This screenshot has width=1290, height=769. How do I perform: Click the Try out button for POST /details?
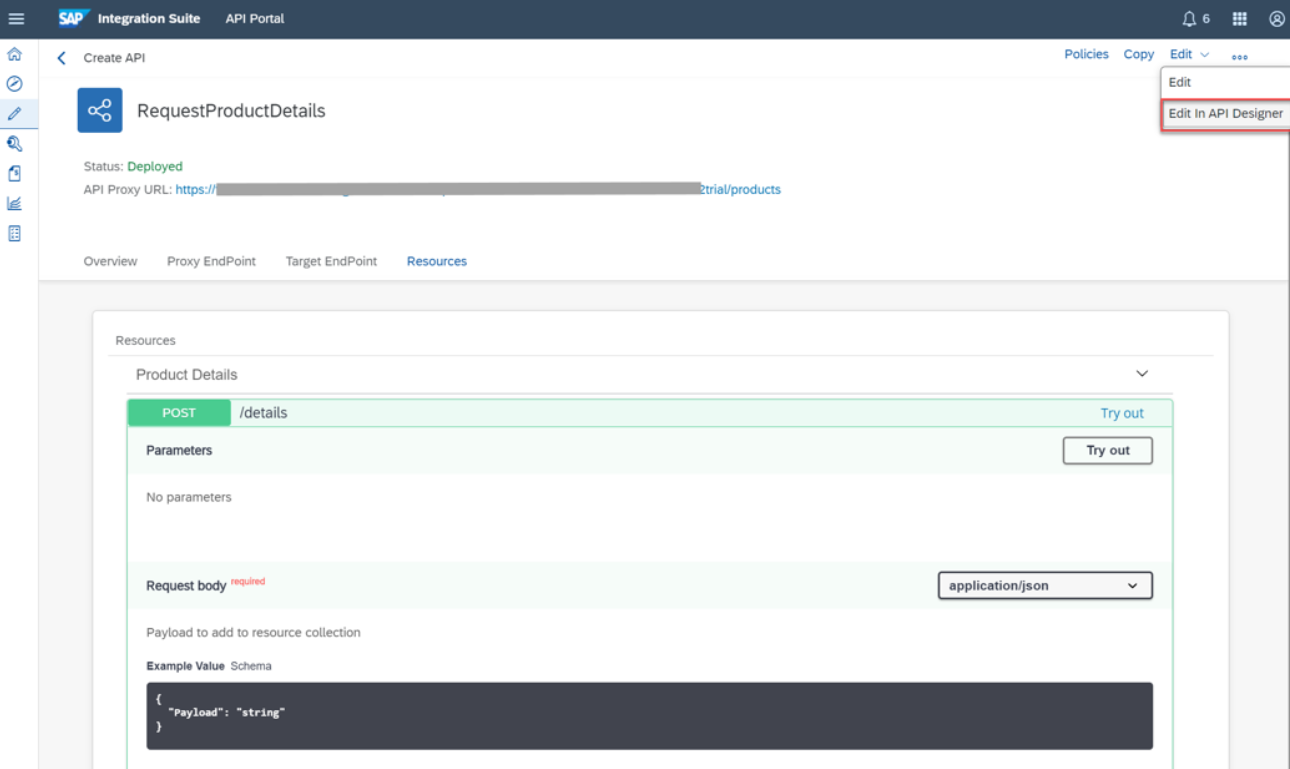(1107, 450)
